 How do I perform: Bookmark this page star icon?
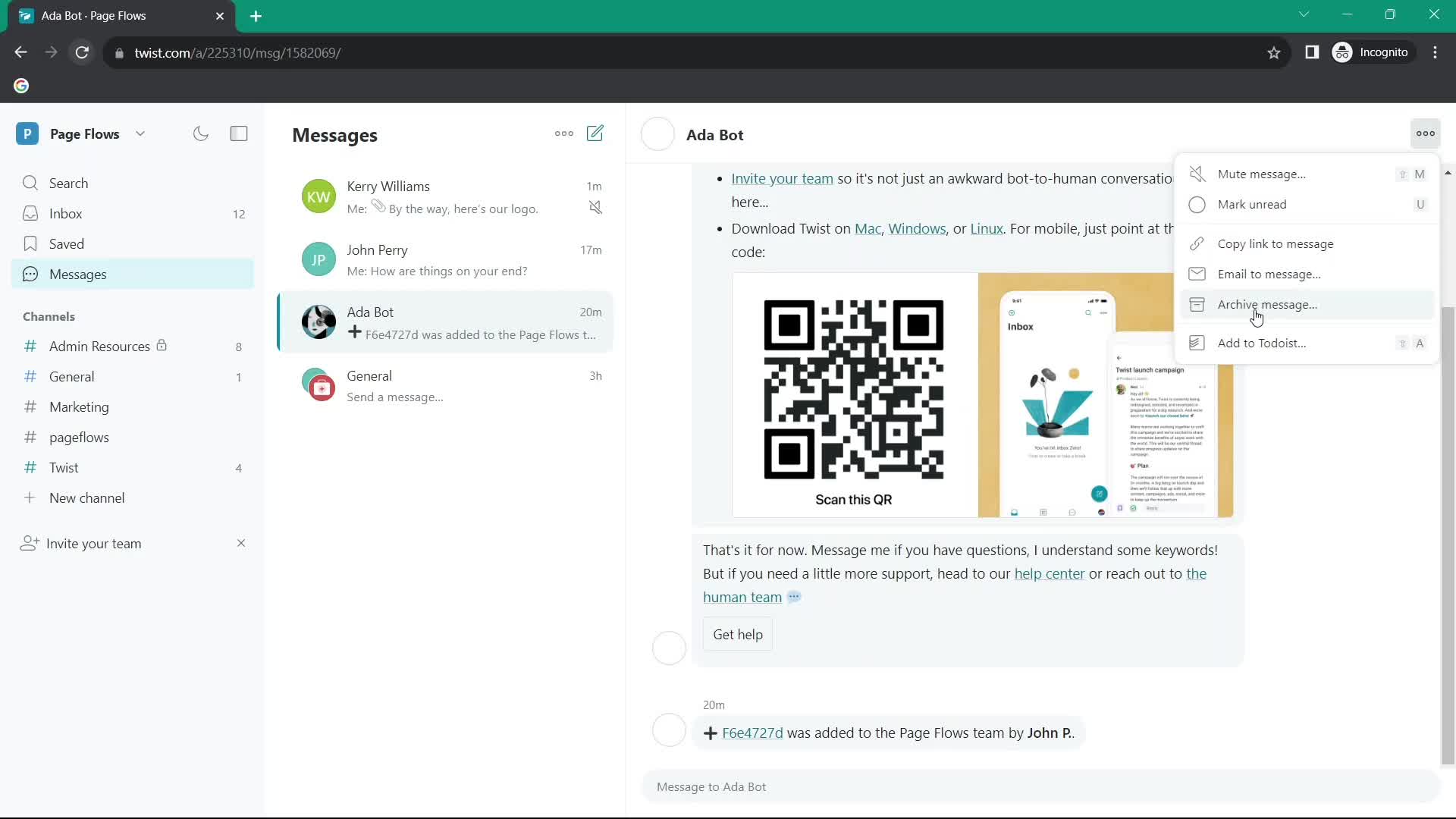(1274, 52)
